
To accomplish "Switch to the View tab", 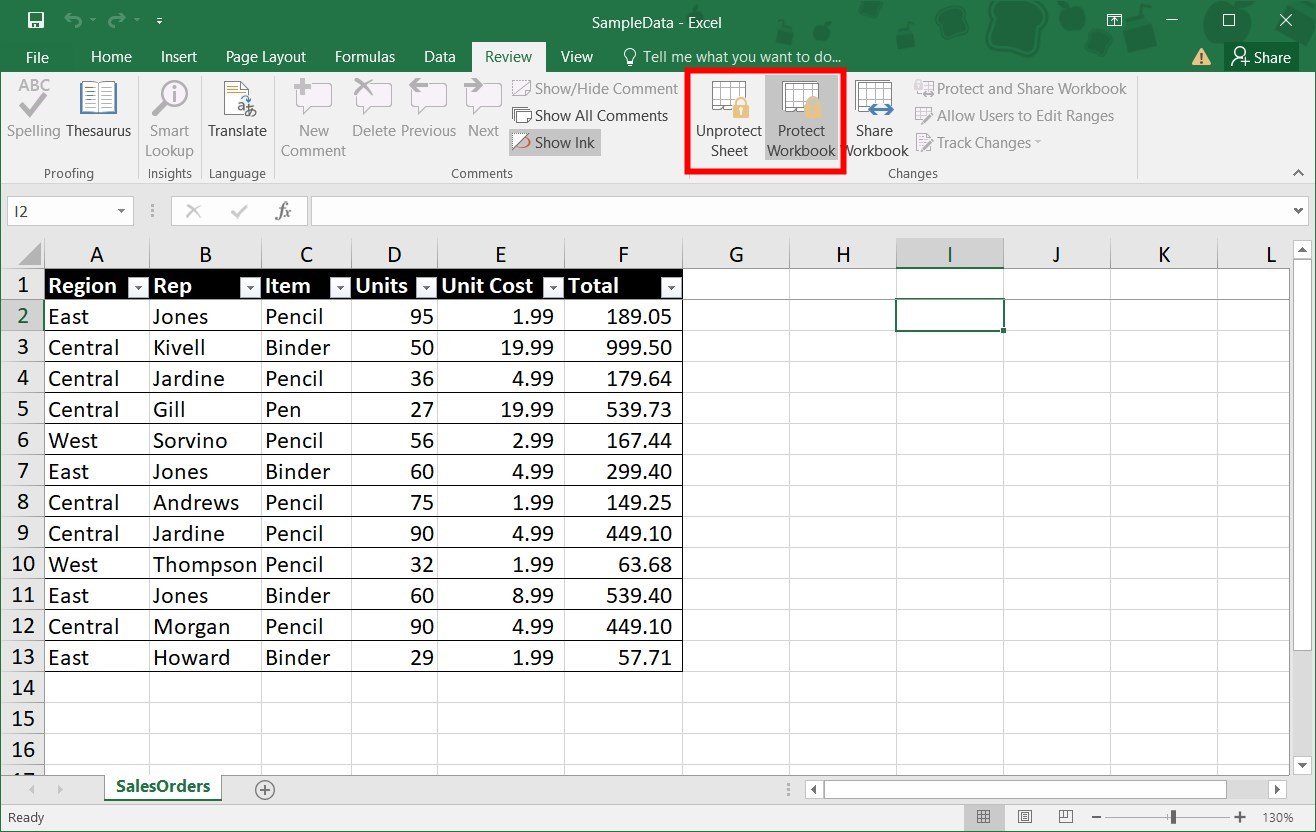I will click(x=577, y=57).
